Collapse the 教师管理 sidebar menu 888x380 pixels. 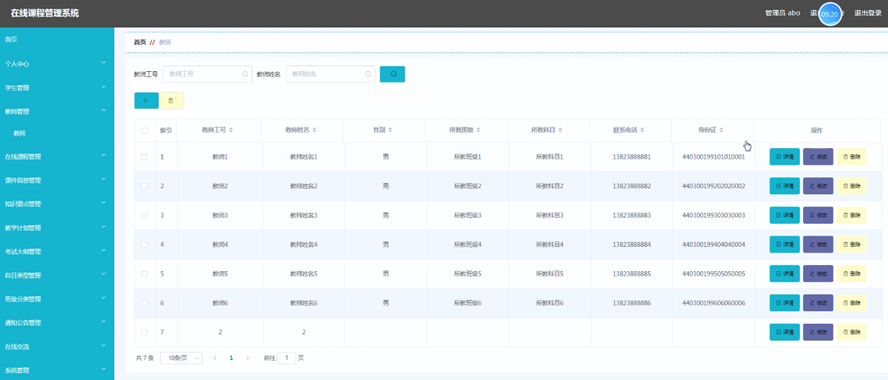pos(57,112)
